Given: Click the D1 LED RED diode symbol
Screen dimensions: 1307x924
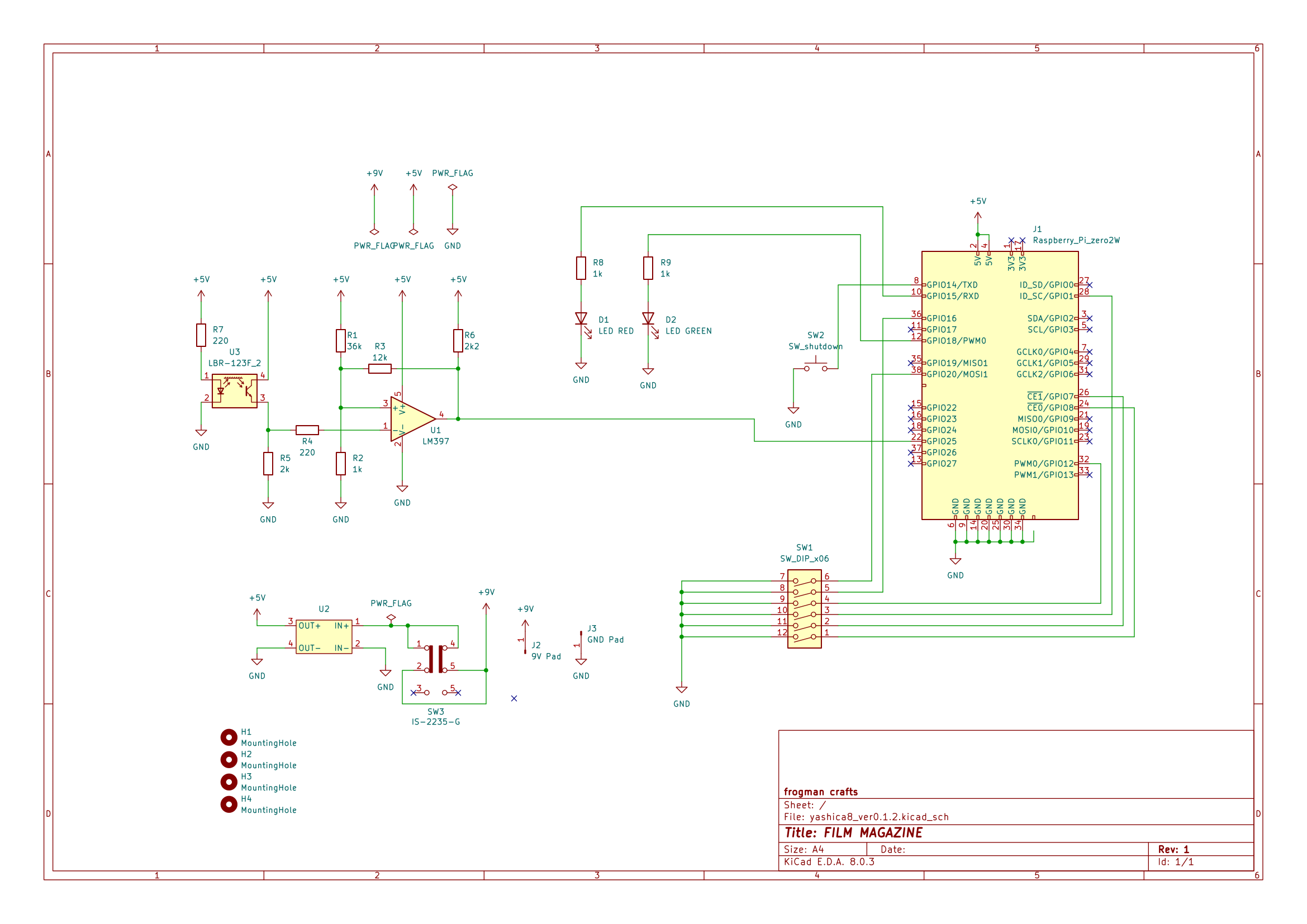Looking at the screenshot, I should (x=581, y=318).
